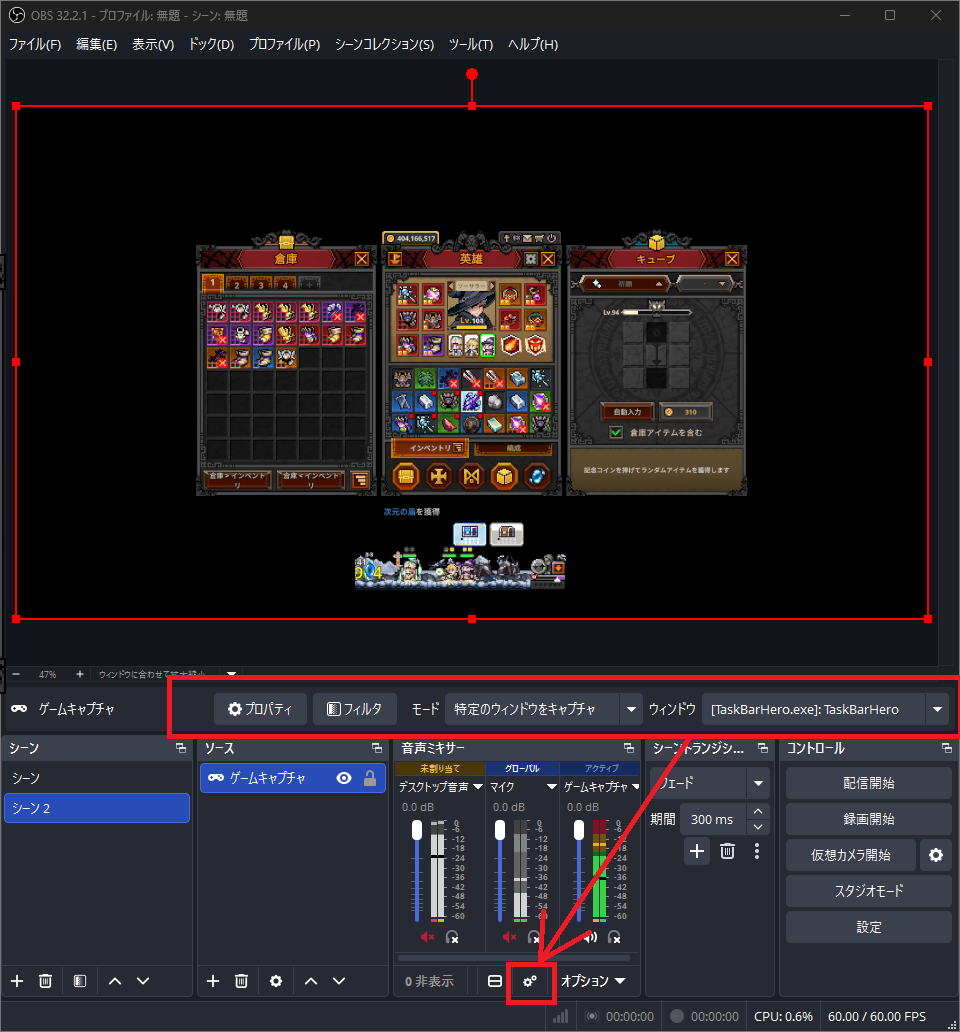Screen dimensions: 960x1032
Task: Hide ゲームキャプチャ source with eye icon
Action: point(343,778)
